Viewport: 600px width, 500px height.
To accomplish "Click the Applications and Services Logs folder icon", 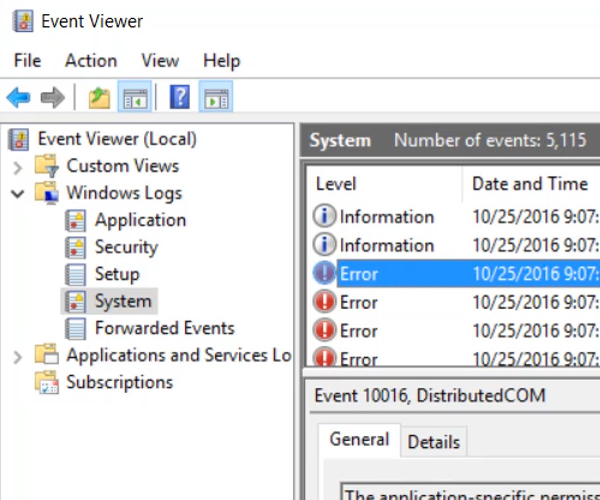I will pyautogui.click(x=47, y=354).
